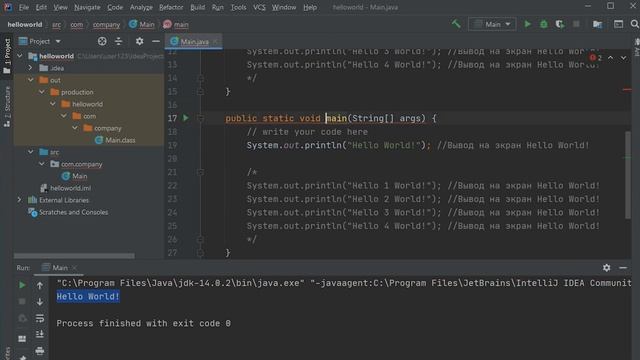The height and width of the screenshot is (360, 640).
Task: Print console output with printer icon
Action: point(40,351)
